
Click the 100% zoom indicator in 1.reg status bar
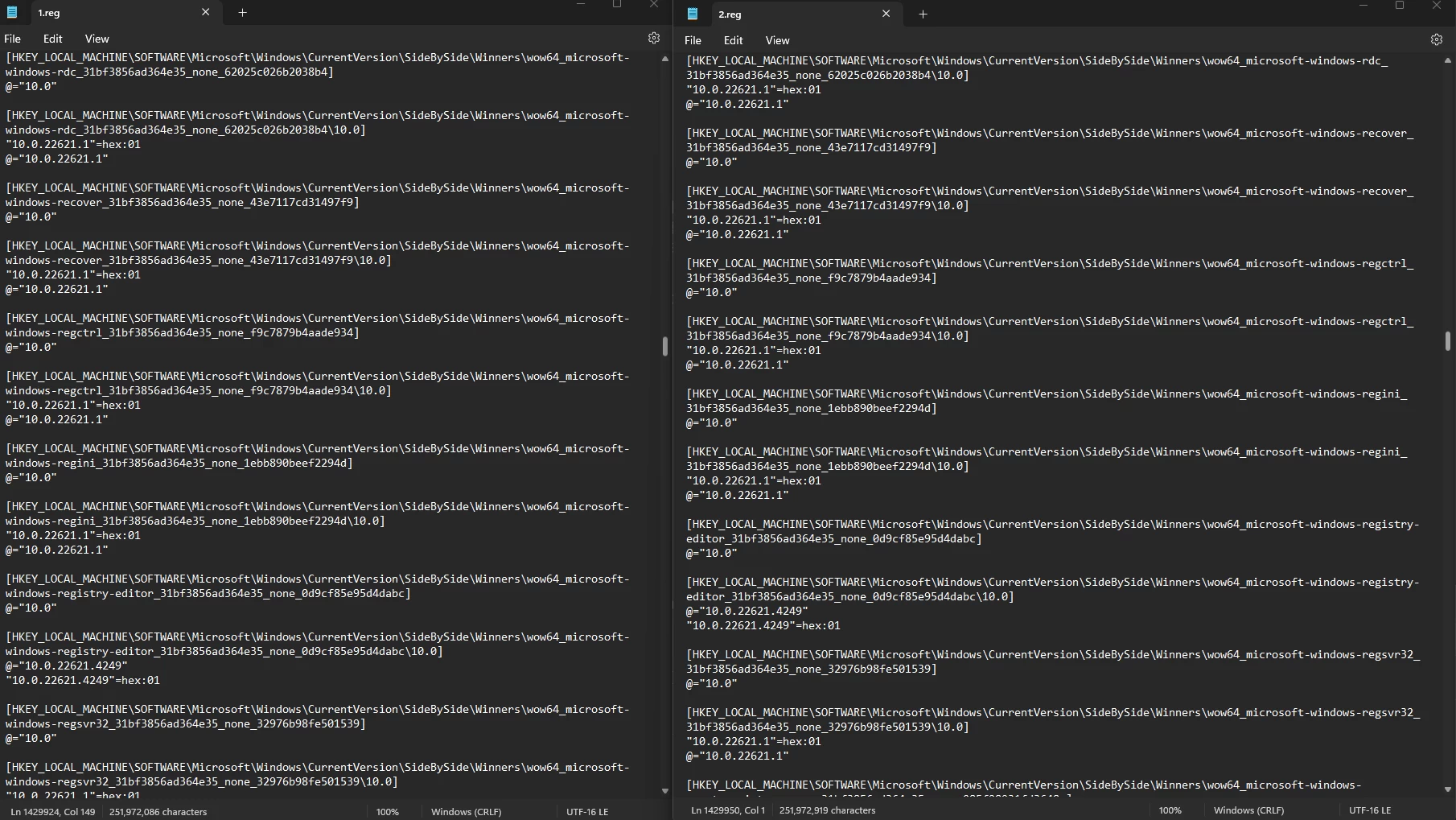pyautogui.click(x=387, y=811)
